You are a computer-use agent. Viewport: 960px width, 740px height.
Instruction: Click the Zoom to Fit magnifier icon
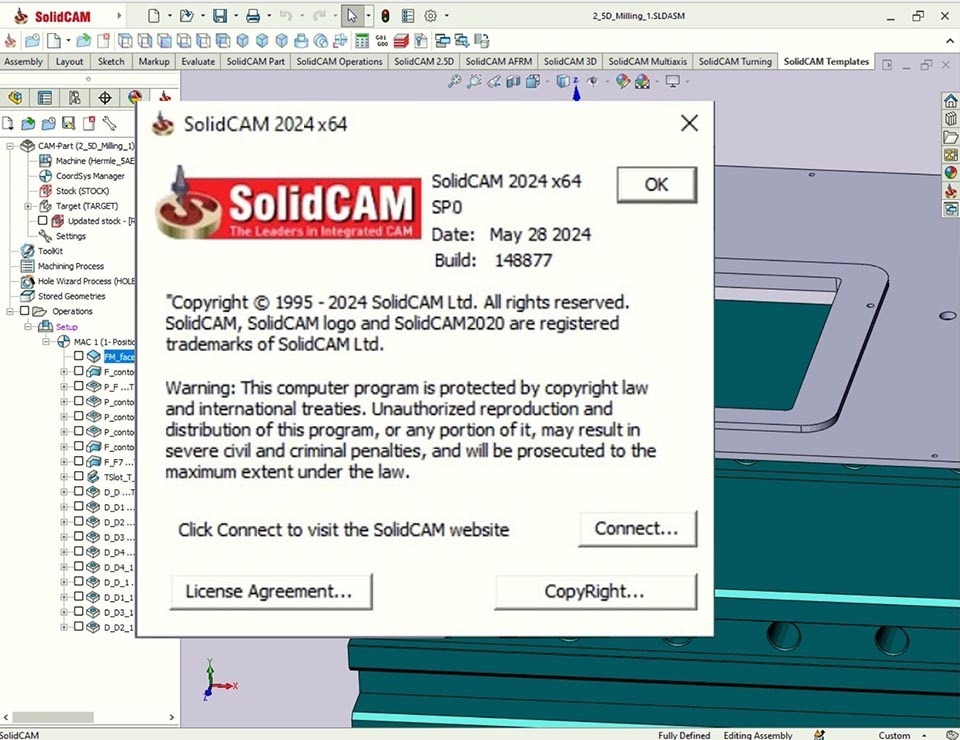454,81
